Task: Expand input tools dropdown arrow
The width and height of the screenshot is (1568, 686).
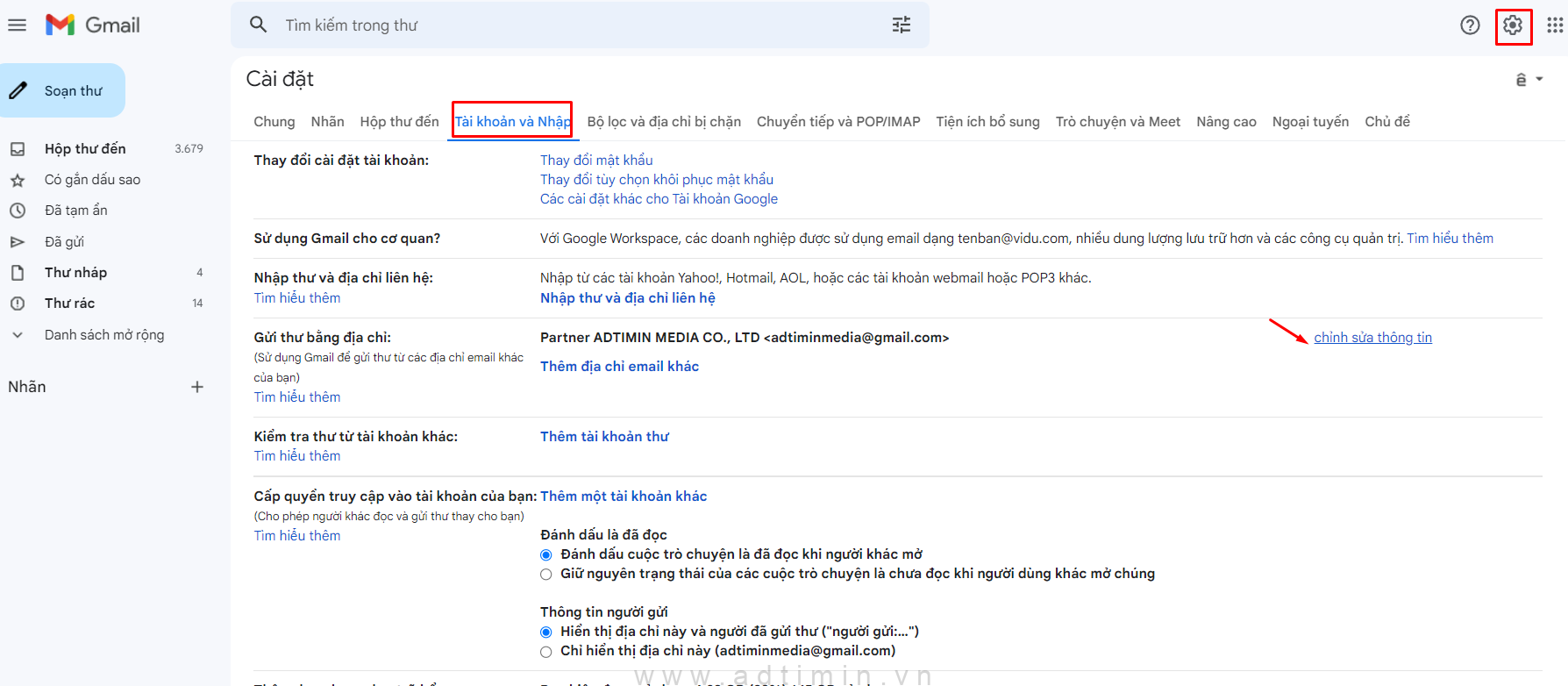Action: click(x=1539, y=79)
